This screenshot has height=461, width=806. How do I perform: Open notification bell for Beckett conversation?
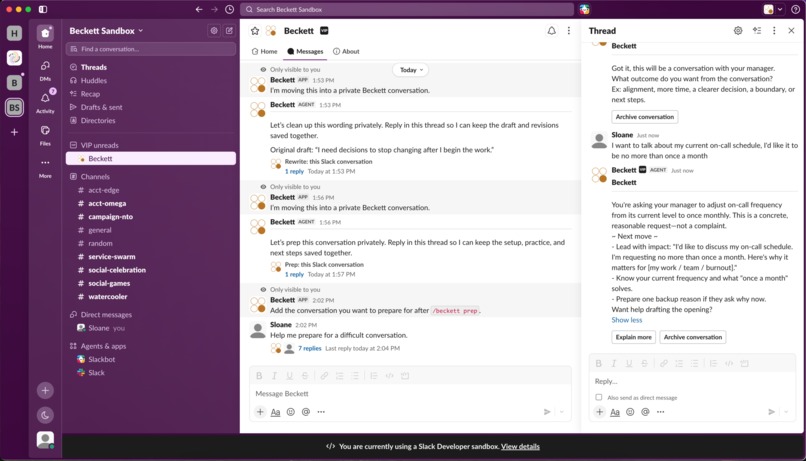point(552,31)
